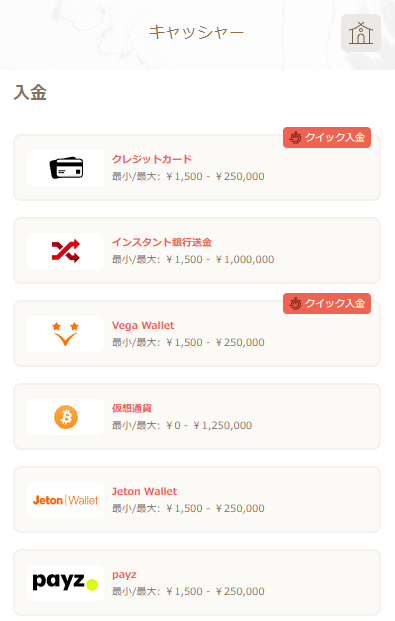The height and width of the screenshot is (621, 395).
Task: Click the 入金 section heading
Action: (30, 93)
